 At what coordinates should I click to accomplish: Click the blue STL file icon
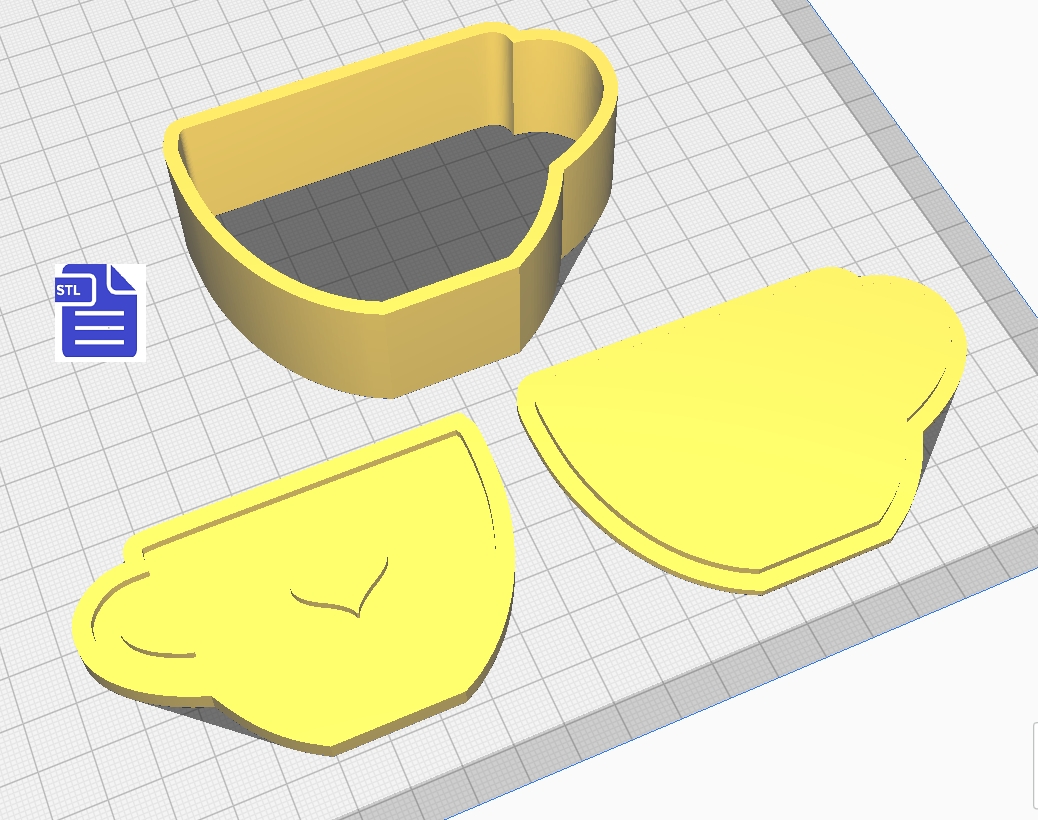[x=99, y=312]
